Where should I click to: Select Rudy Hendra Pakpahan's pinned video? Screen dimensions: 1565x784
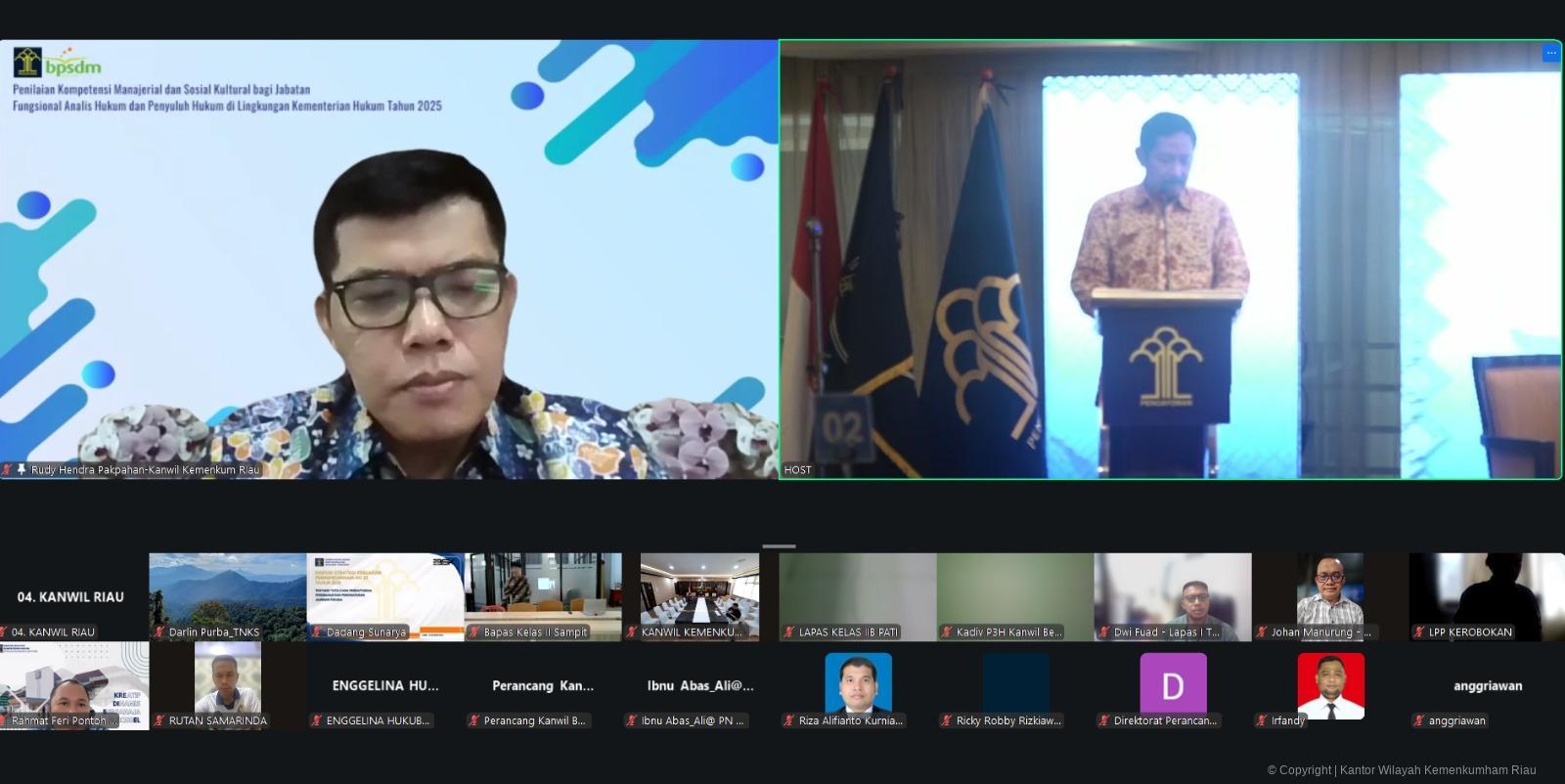pos(388,259)
